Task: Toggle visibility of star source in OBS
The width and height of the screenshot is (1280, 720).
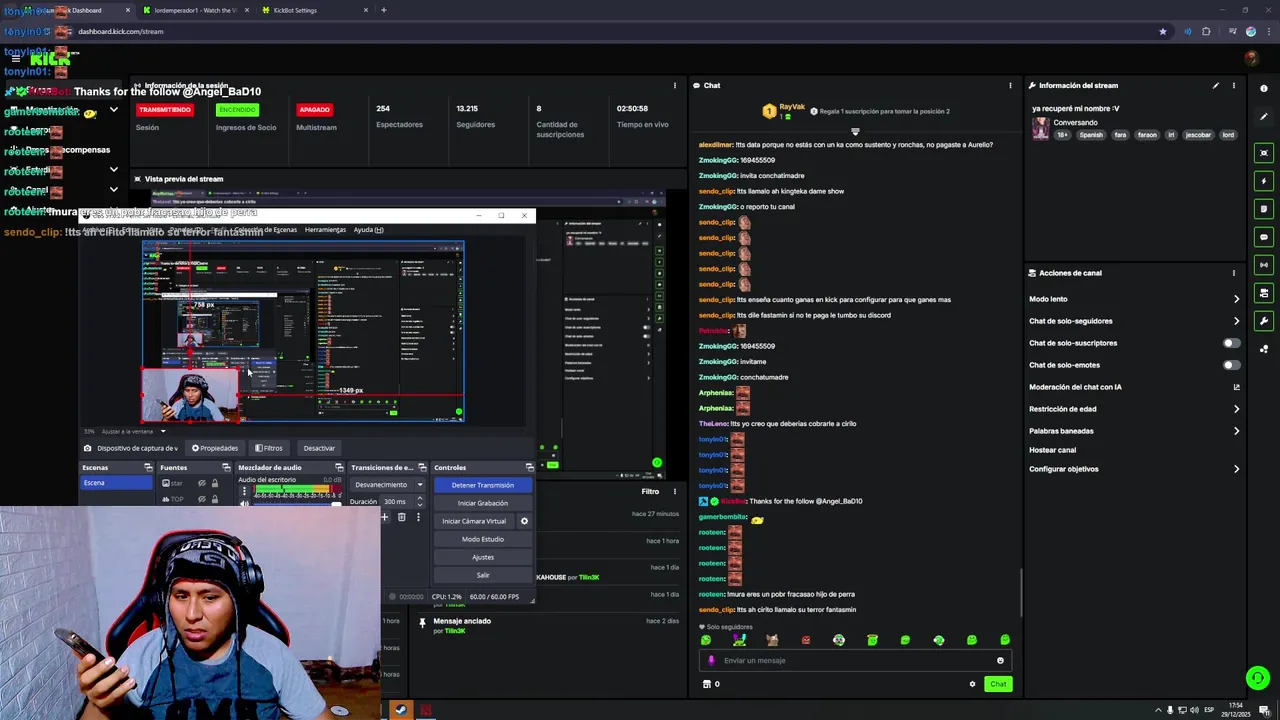Action: click(x=202, y=483)
